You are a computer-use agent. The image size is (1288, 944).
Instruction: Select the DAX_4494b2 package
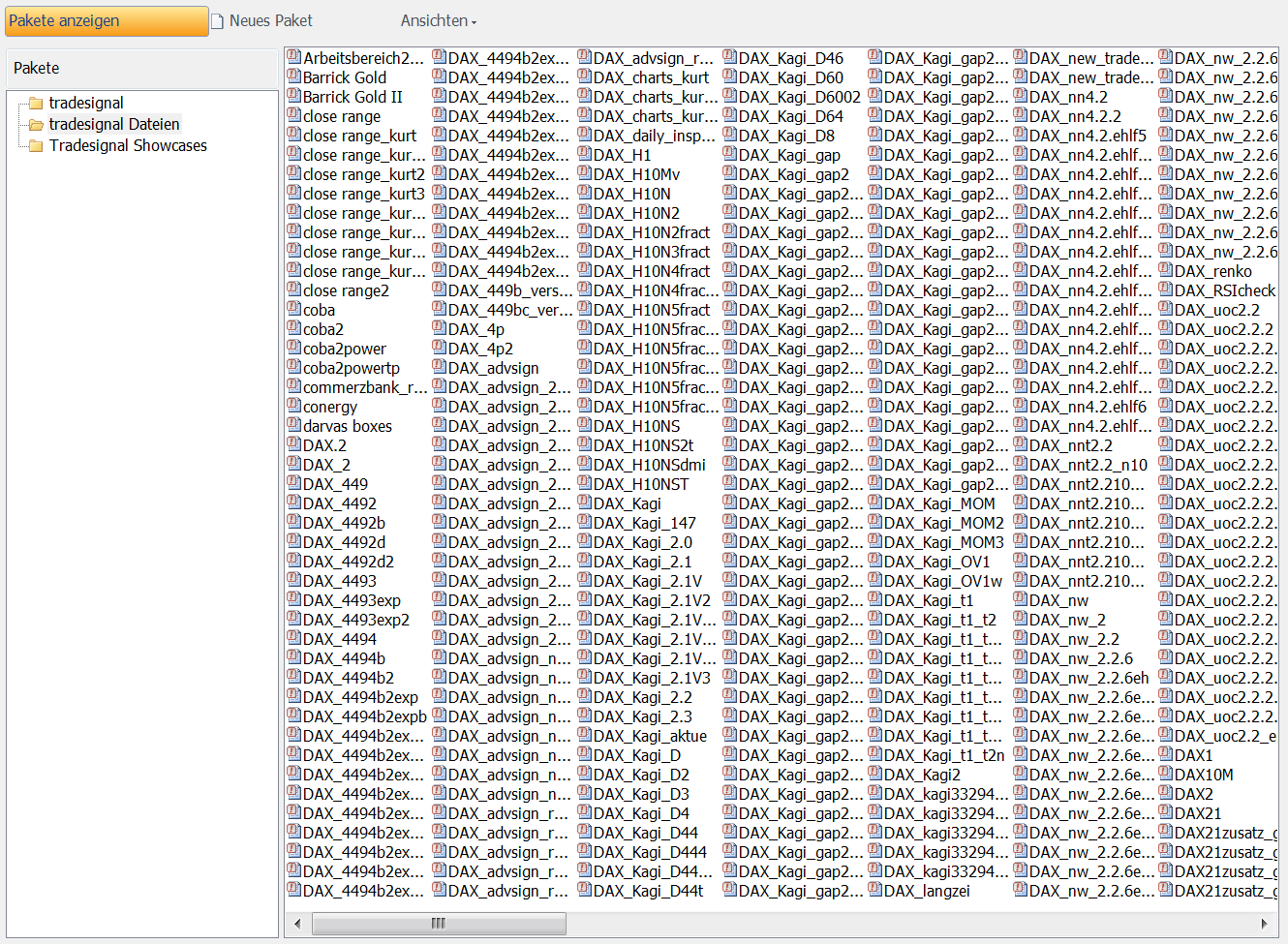[x=349, y=678]
